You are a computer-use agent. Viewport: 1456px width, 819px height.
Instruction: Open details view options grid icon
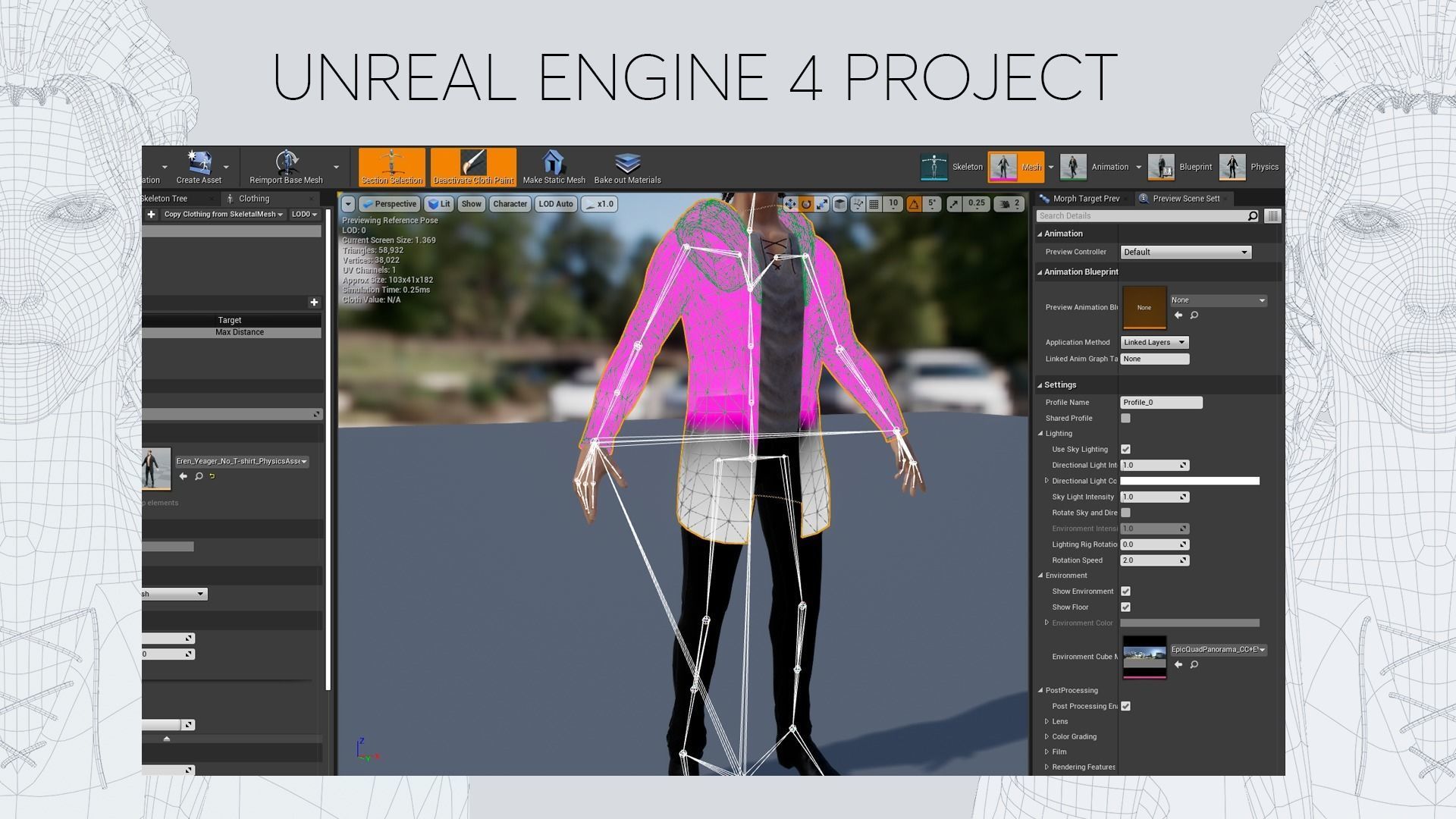1272,216
